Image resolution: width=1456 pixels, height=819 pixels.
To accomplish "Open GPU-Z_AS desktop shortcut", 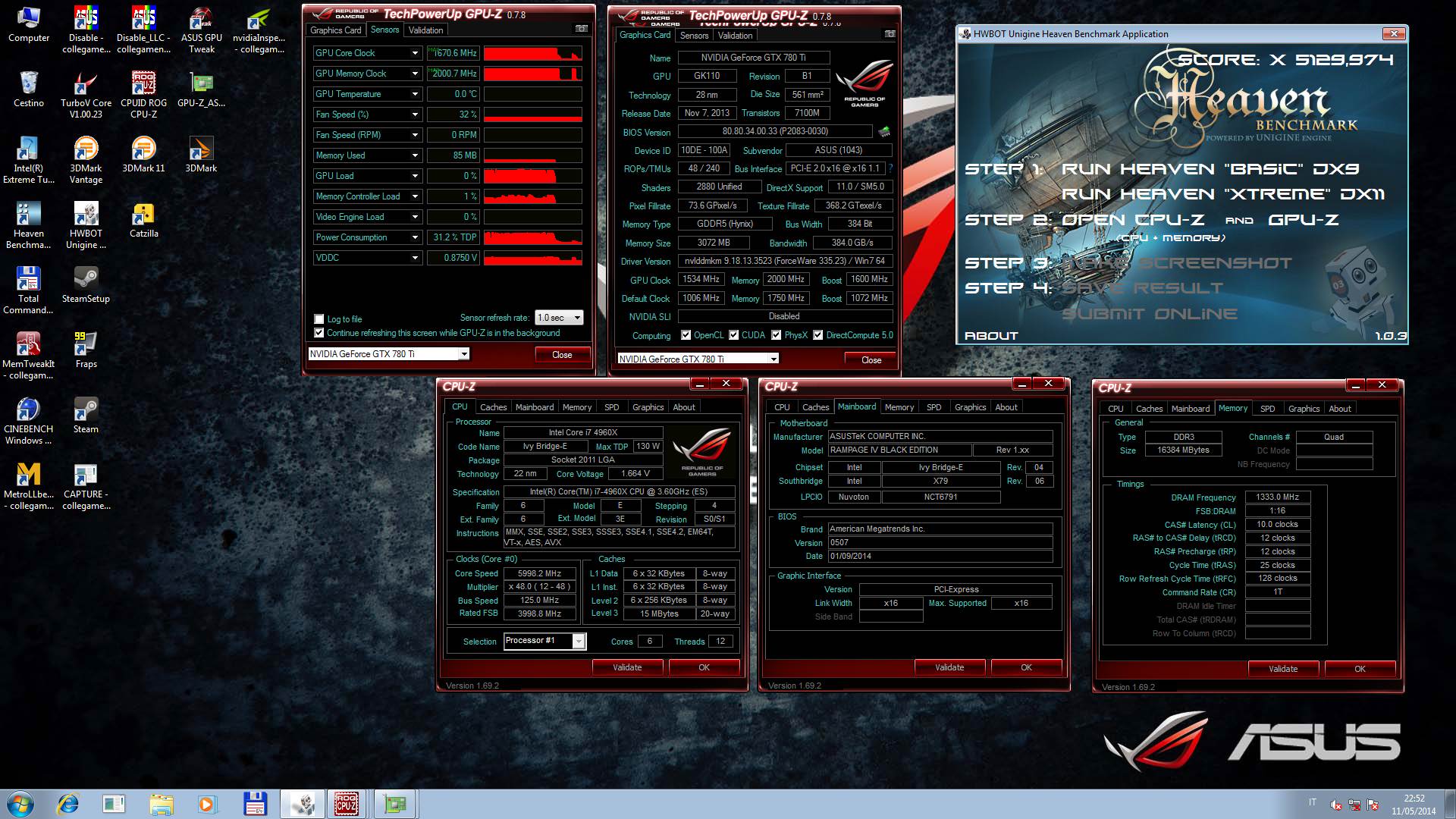I will click(x=201, y=89).
